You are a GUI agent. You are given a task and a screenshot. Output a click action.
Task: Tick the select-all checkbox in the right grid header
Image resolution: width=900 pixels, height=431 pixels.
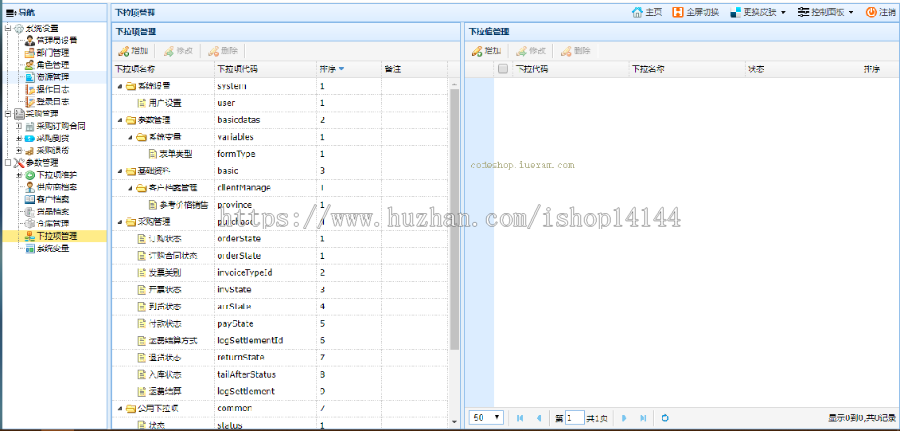pos(503,69)
